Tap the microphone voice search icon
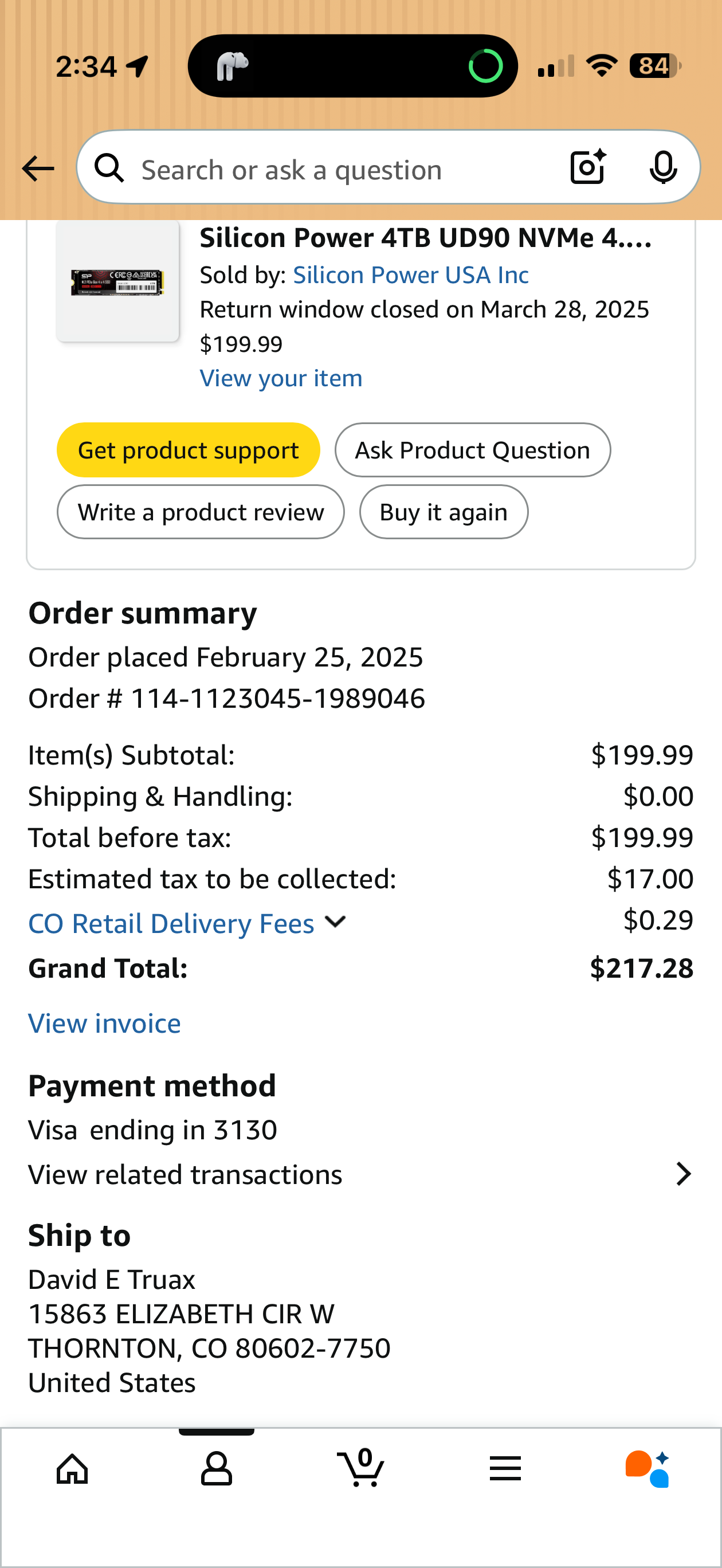Image resolution: width=722 pixels, height=1568 pixels. [x=662, y=167]
